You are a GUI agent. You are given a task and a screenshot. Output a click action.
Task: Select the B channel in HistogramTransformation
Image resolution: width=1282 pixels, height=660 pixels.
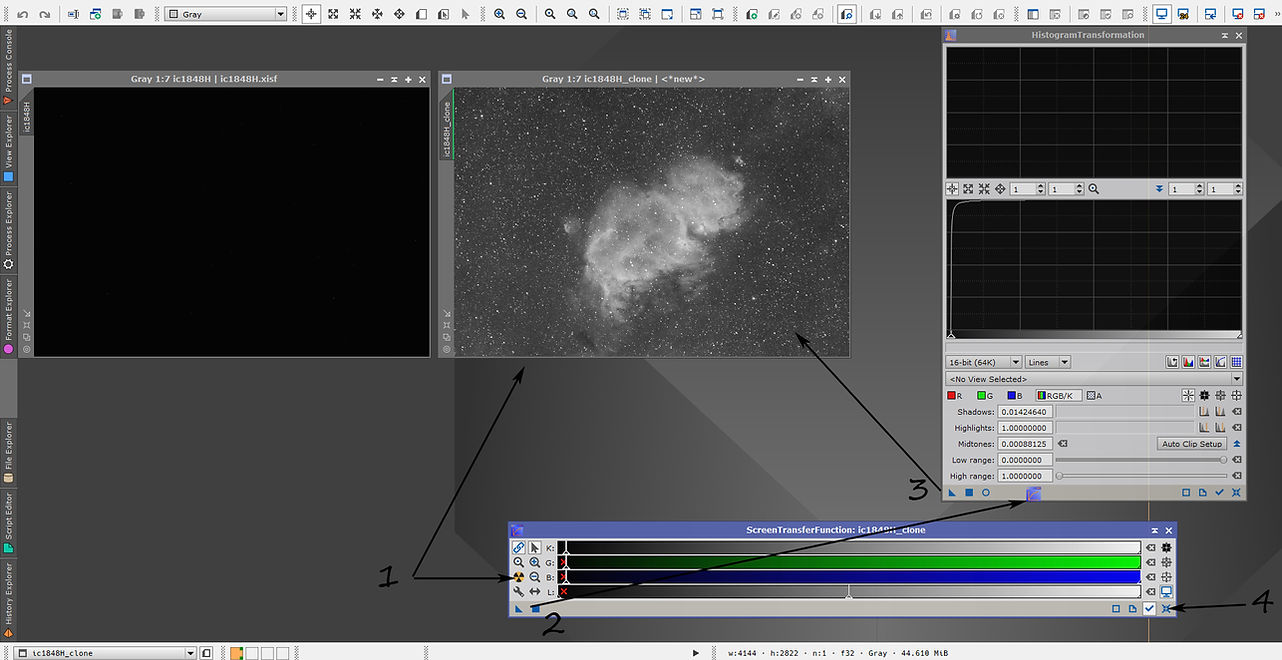click(x=1014, y=396)
